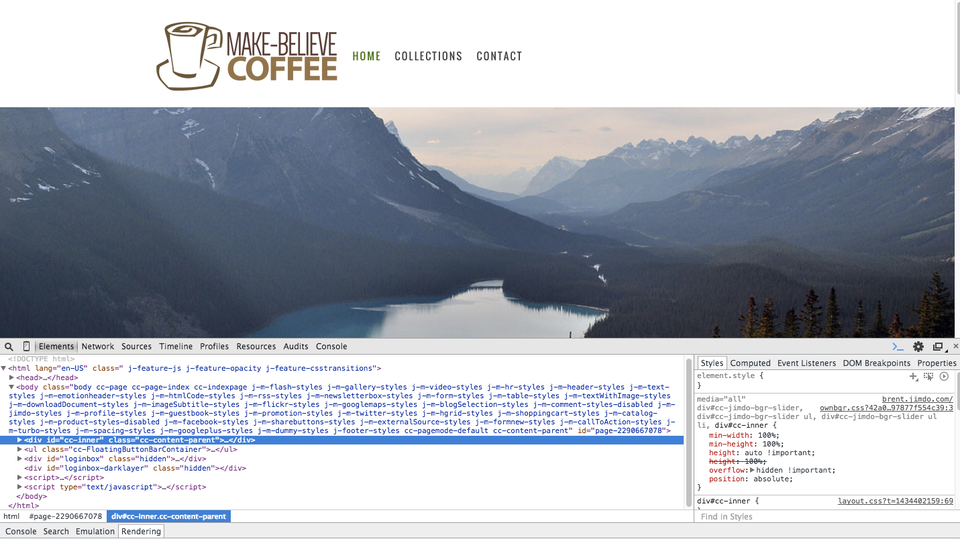The height and width of the screenshot is (539, 960).
Task: Open the drawer Search tab
Action: click(56, 531)
